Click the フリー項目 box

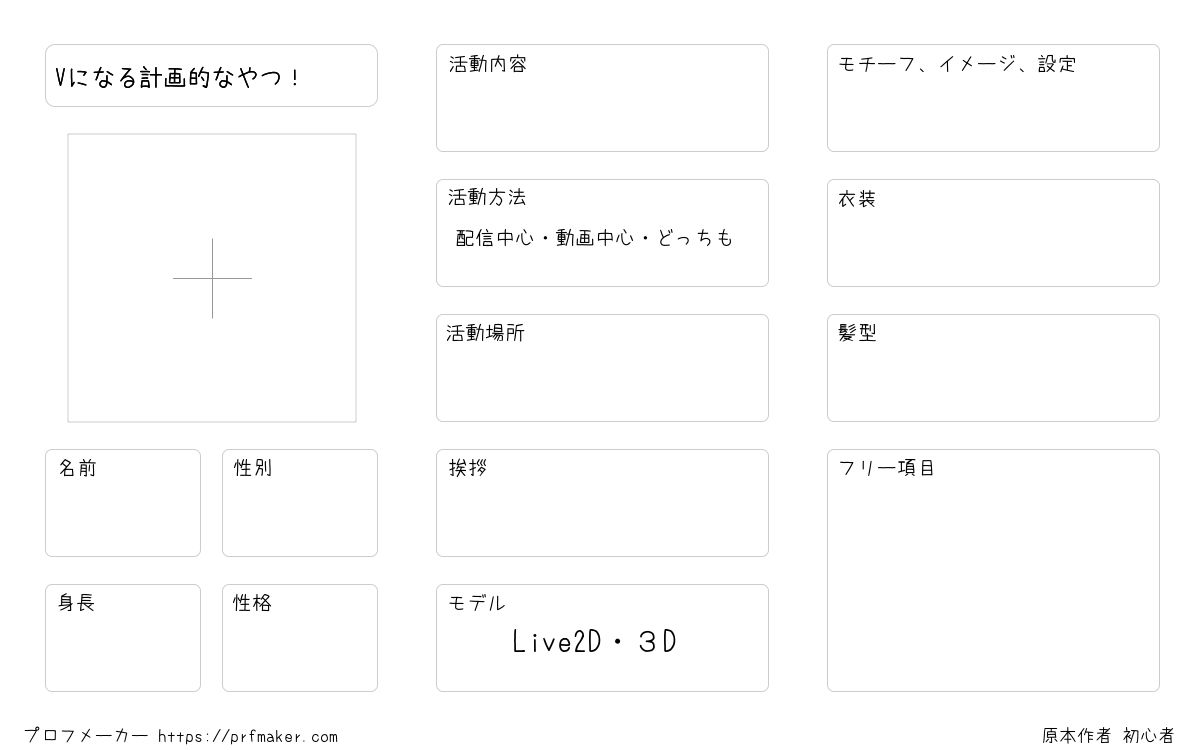993,570
